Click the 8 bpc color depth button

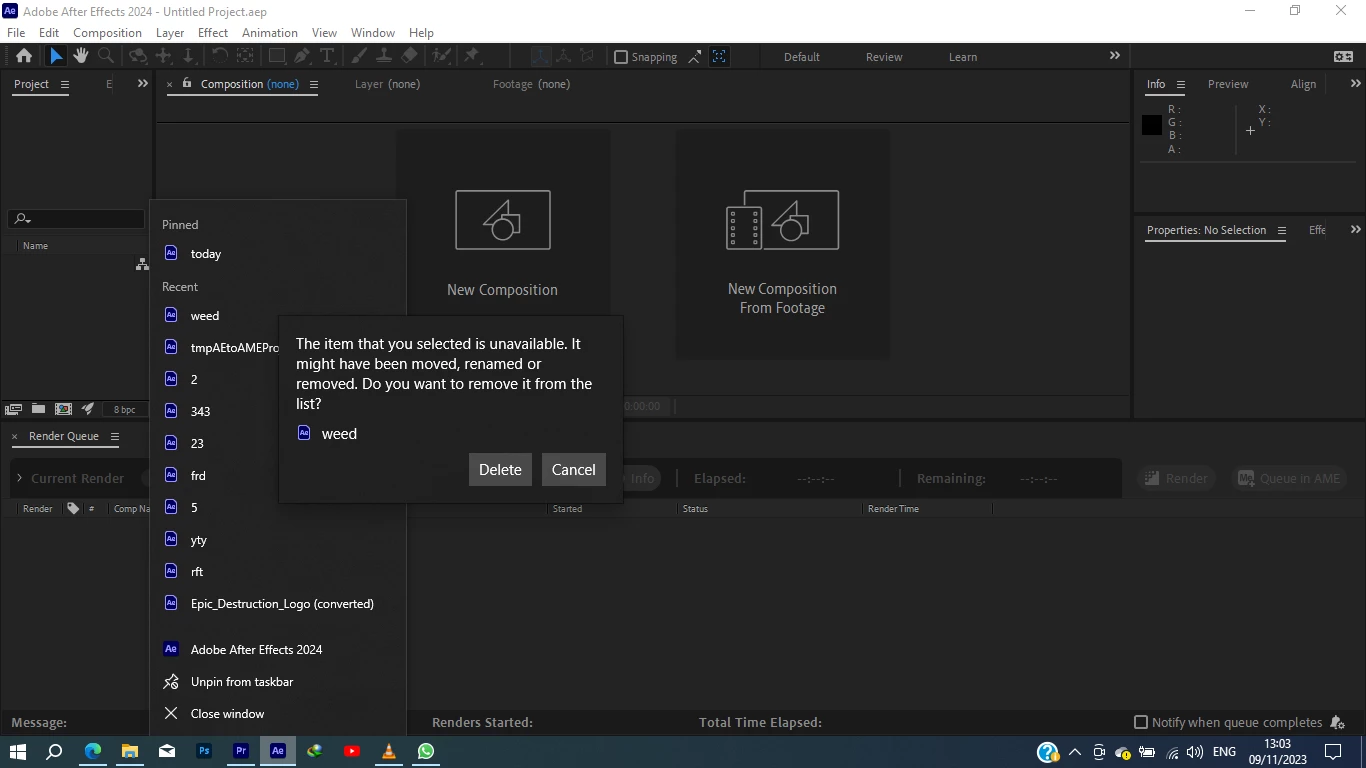(x=124, y=410)
